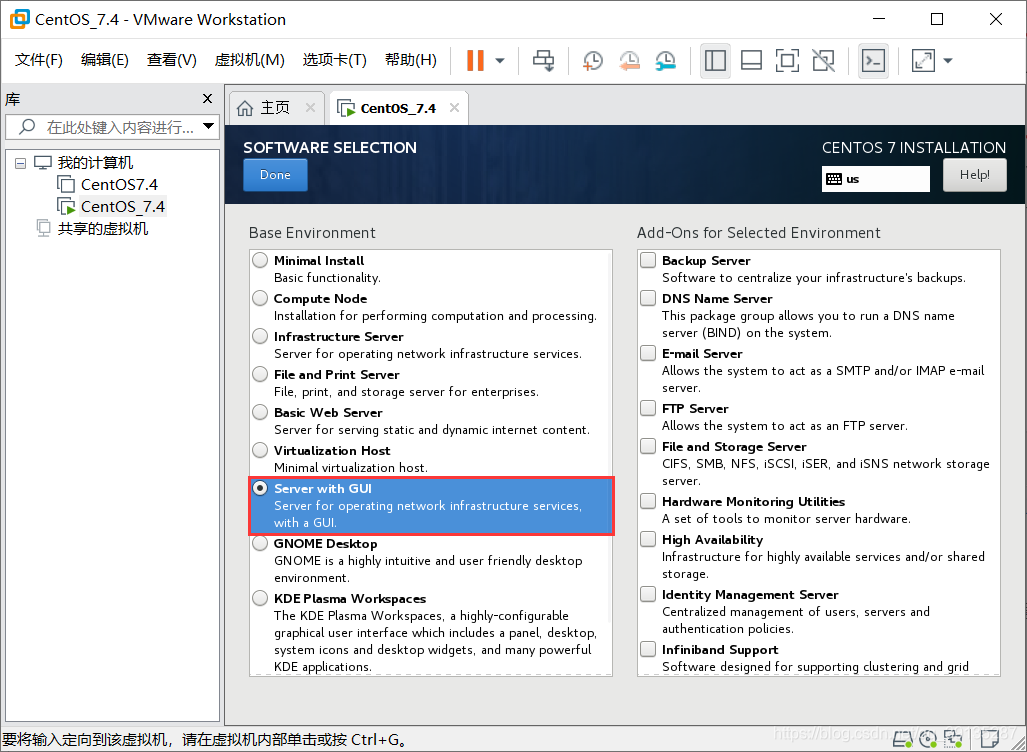The image size is (1027, 752).
Task: Collapse the 我的计算机 tree node
Action: pyautogui.click(x=20, y=163)
